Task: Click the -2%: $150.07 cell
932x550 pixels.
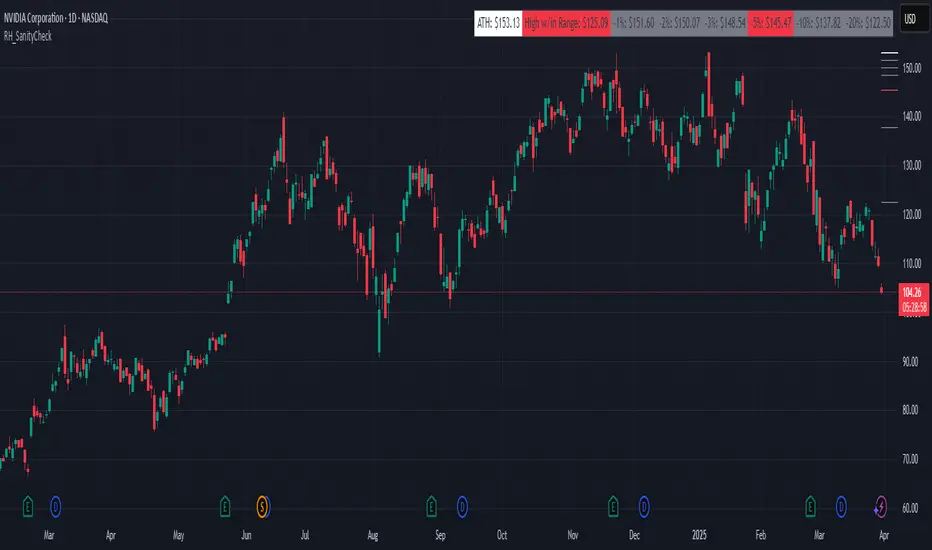Action: (679, 23)
